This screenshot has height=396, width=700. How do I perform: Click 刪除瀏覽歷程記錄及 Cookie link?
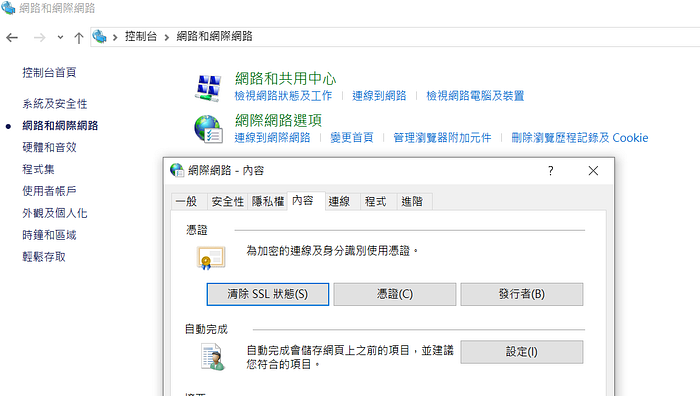click(579, 138)
